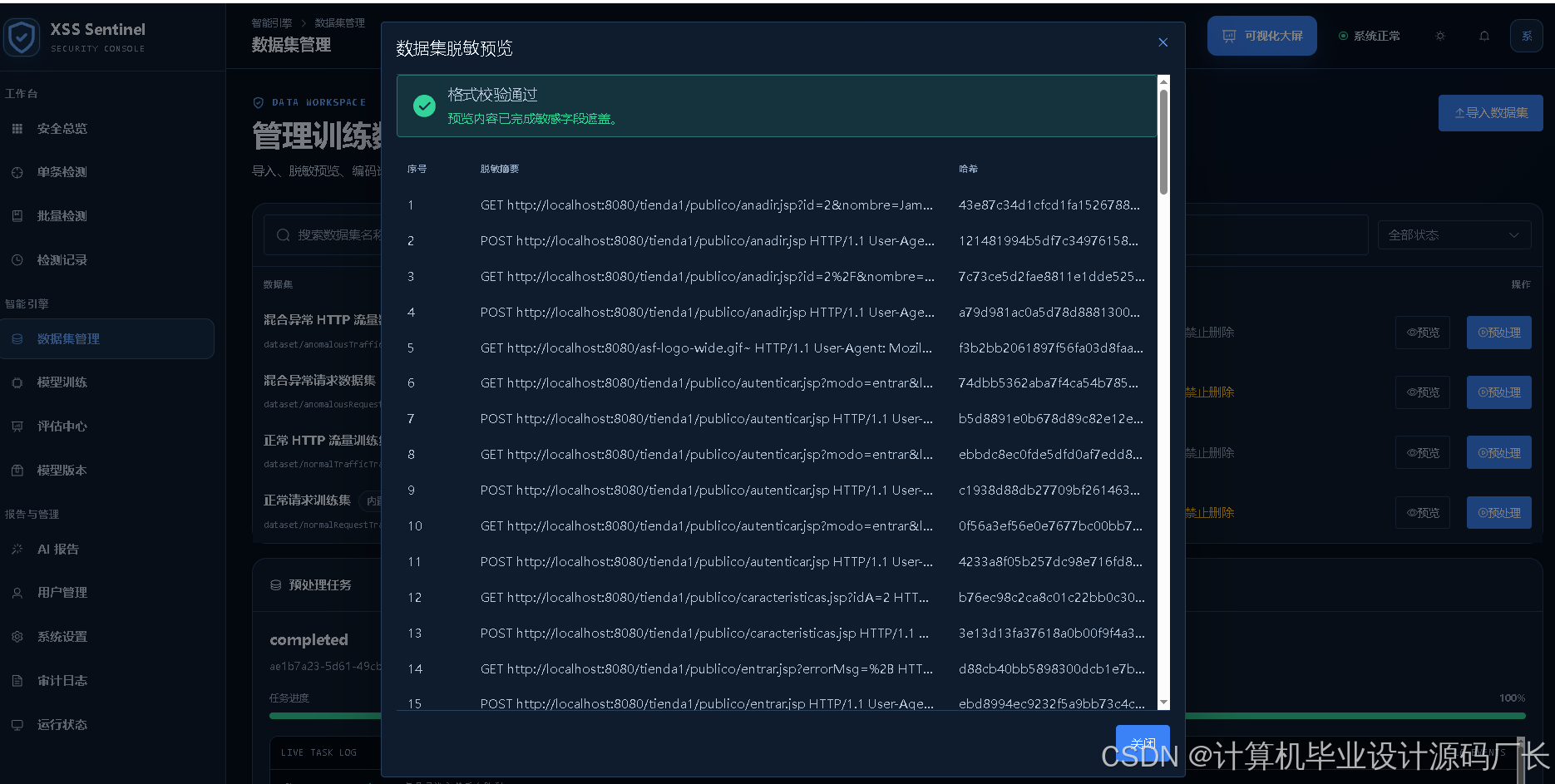Click 预览 for 正常 HTTP 流量训练 row
The image size is (1555, 784).
(x=1423, y=453)
